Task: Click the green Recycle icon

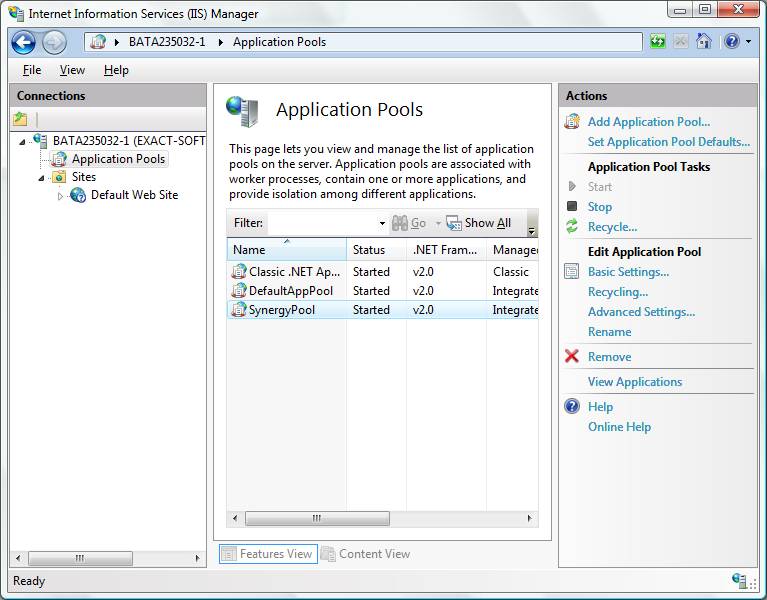Action: pos(572,227)
